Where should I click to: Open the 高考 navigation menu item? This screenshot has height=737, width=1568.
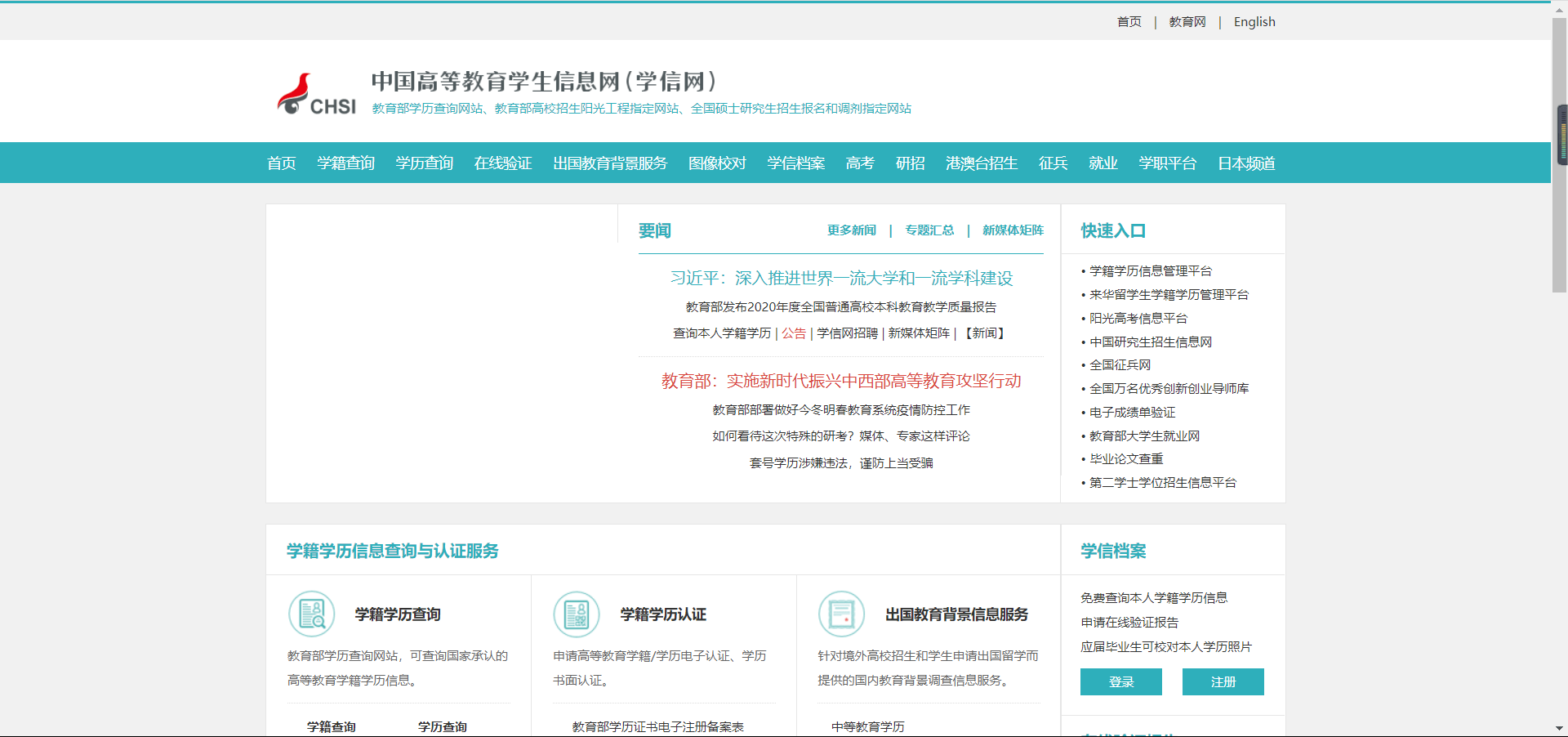tap(860, 163)
